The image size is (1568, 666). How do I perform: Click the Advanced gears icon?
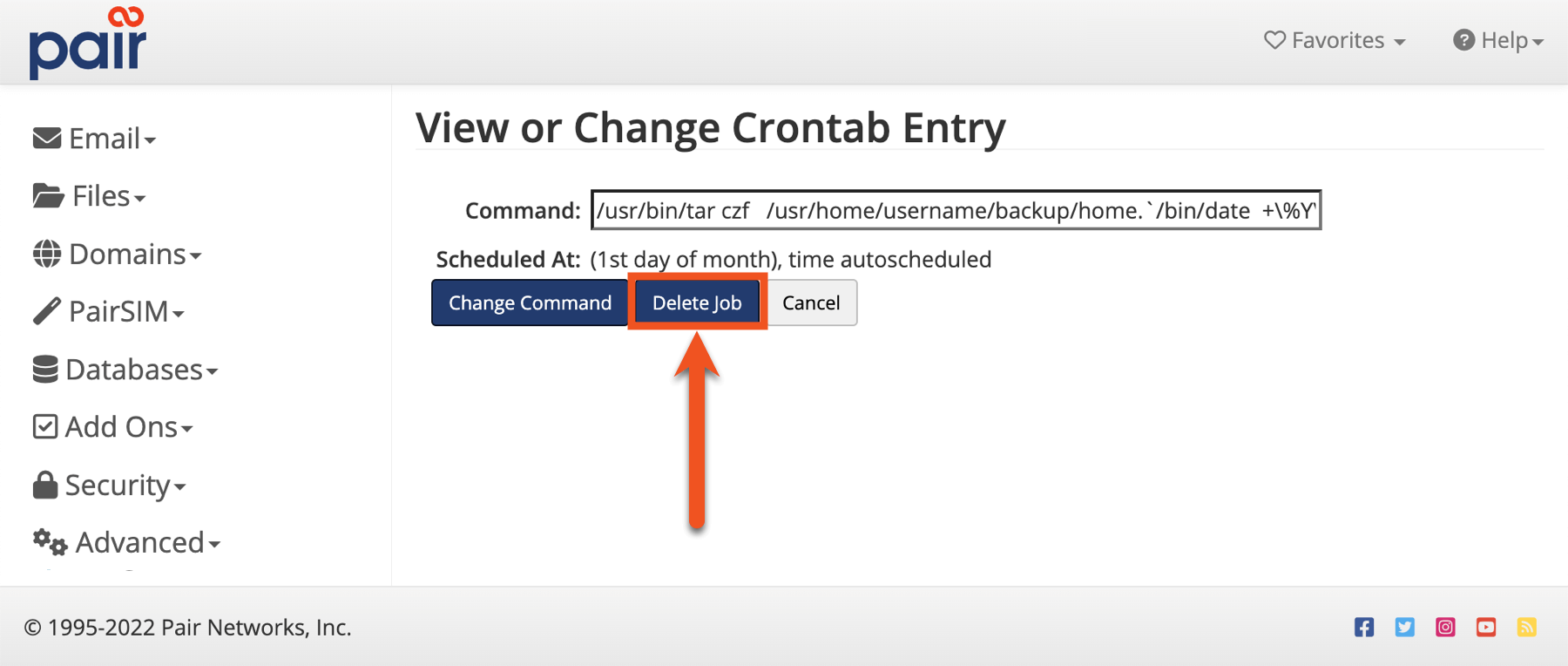point(50,542)
